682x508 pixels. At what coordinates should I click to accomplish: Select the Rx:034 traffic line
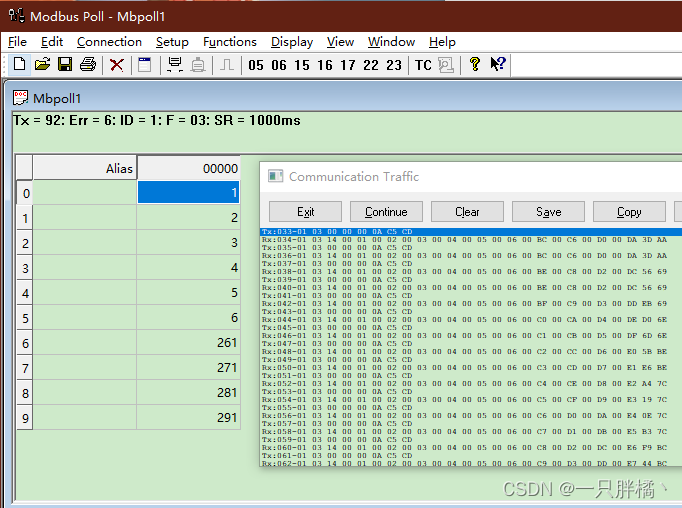471,240
